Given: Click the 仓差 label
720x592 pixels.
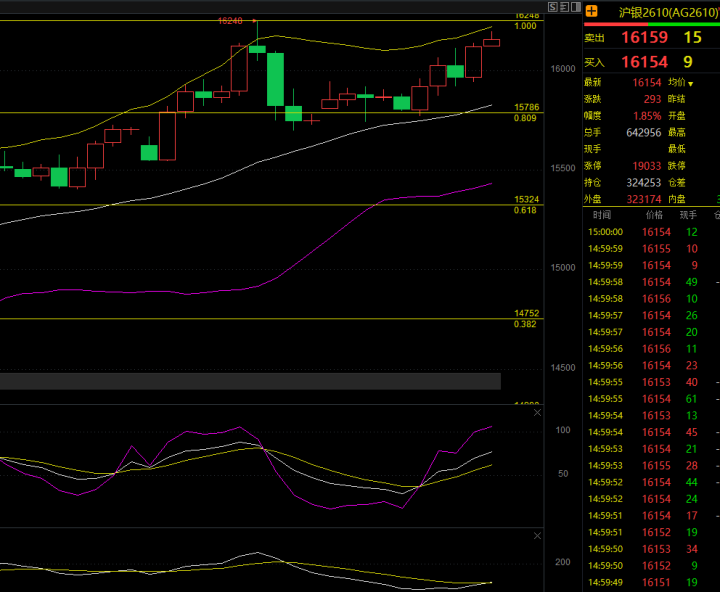Looking at the screenshot, I should 676,183.
